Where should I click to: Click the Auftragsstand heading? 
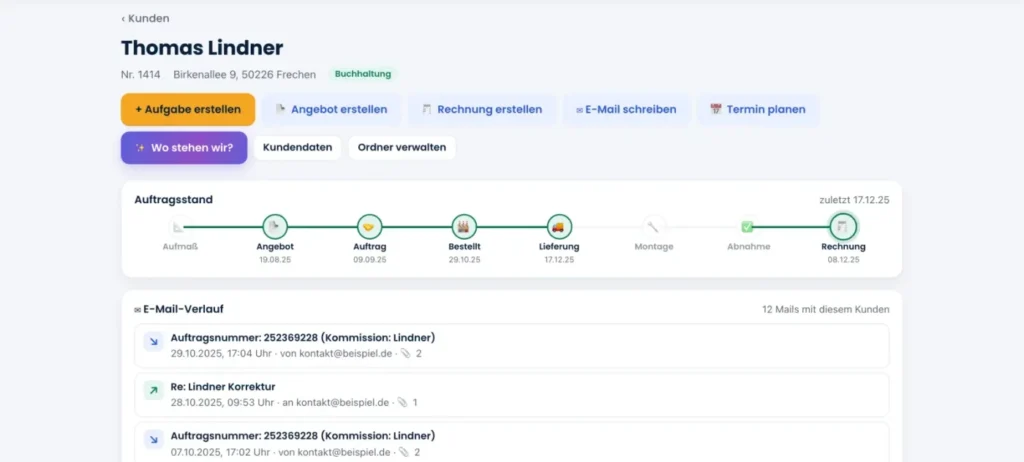click(174, 200)
